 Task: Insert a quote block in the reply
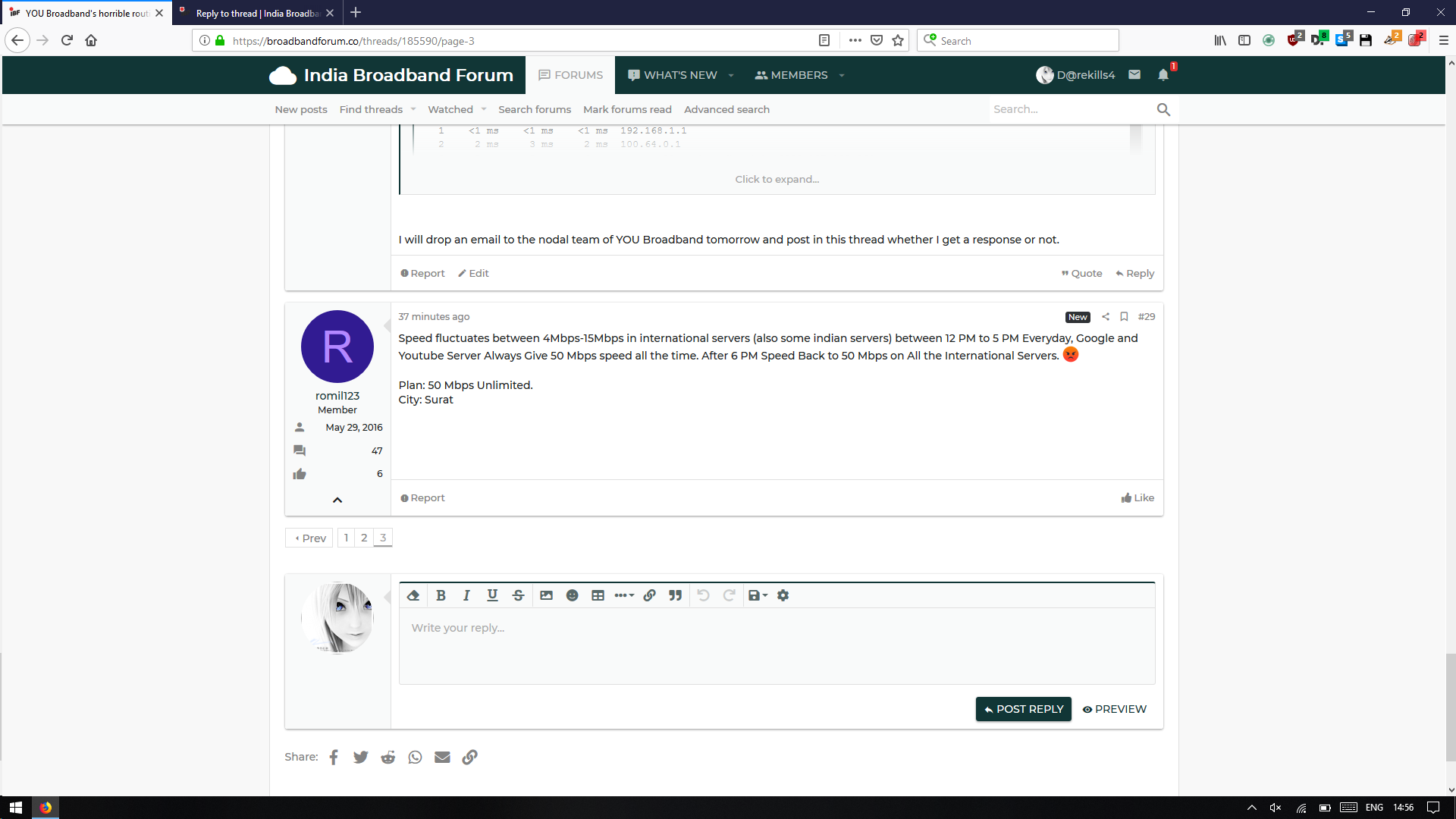676,596
